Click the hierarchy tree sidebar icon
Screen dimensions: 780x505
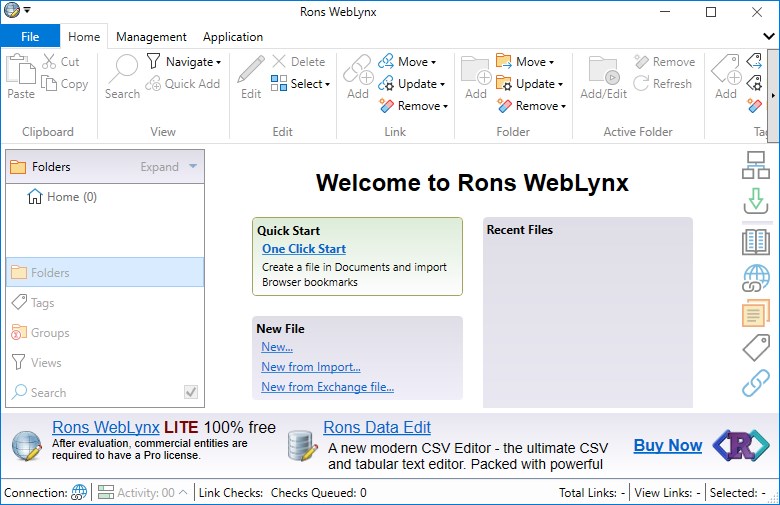756,165
